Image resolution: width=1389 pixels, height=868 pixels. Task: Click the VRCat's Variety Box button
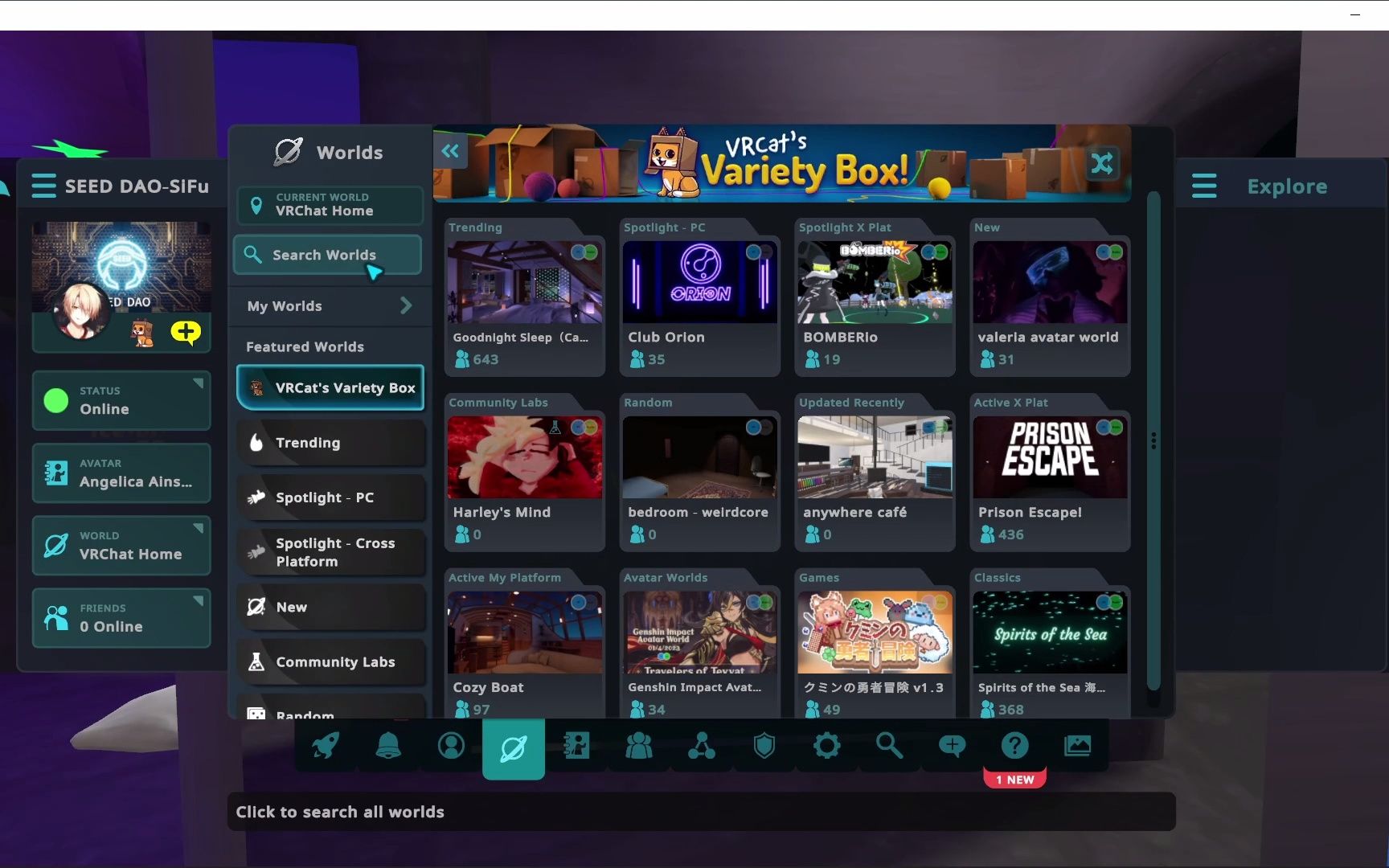coord(330,387)
